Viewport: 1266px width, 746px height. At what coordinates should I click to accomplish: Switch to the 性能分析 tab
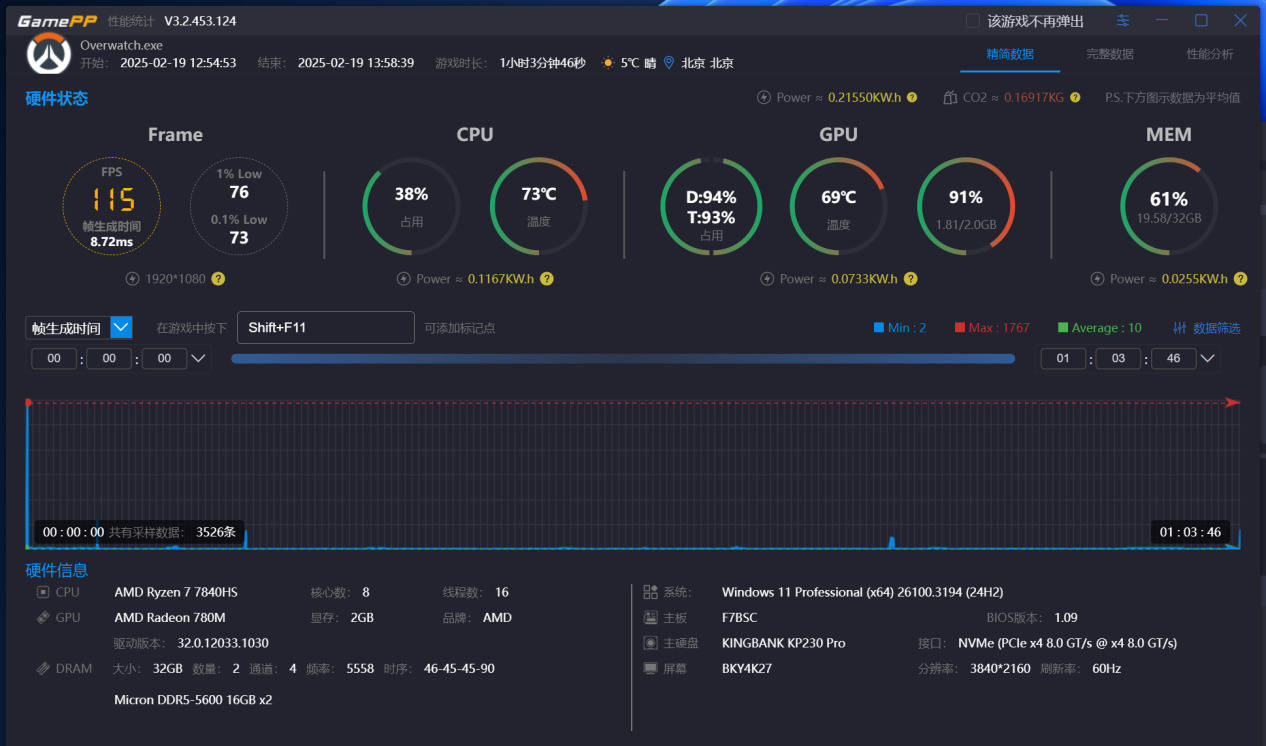point(1209,54)
